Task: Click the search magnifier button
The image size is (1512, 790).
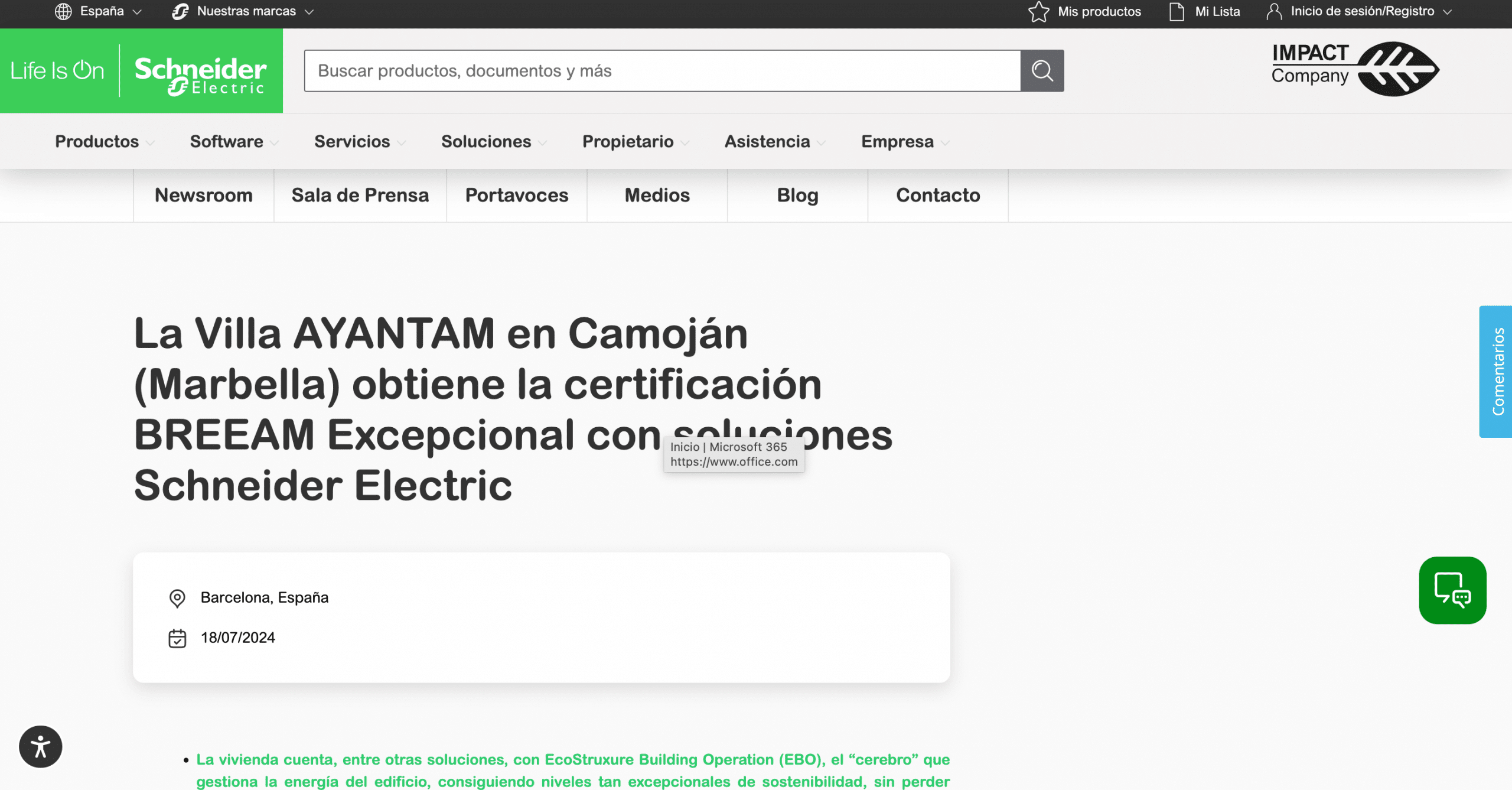Action: pyautogui.click(x=1042, y=71)
